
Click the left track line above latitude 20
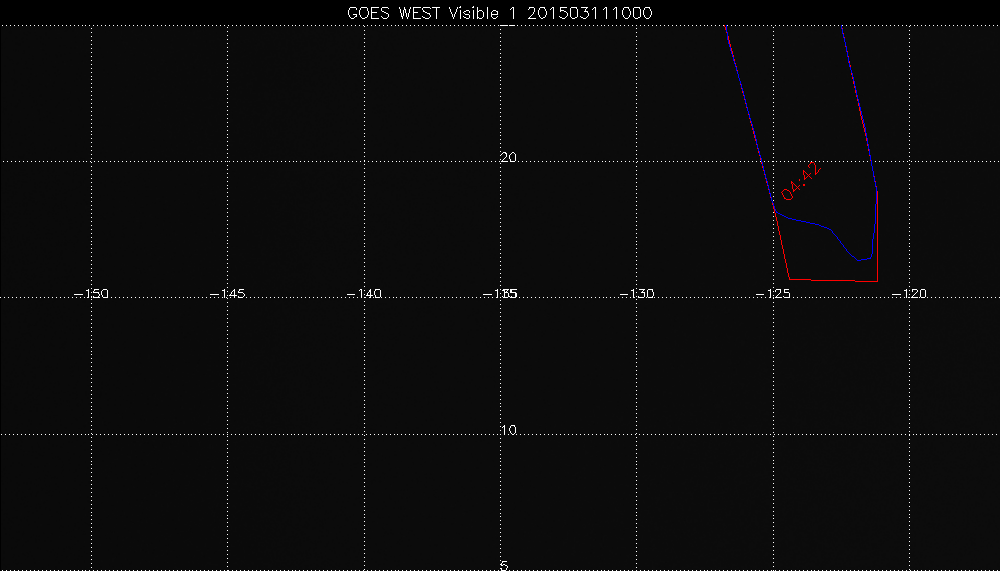tap(740, 90)
